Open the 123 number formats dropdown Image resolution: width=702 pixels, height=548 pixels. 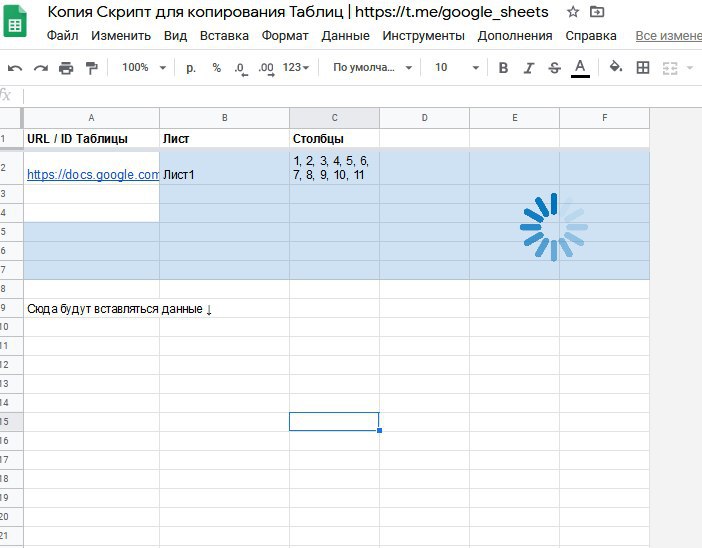295,68
